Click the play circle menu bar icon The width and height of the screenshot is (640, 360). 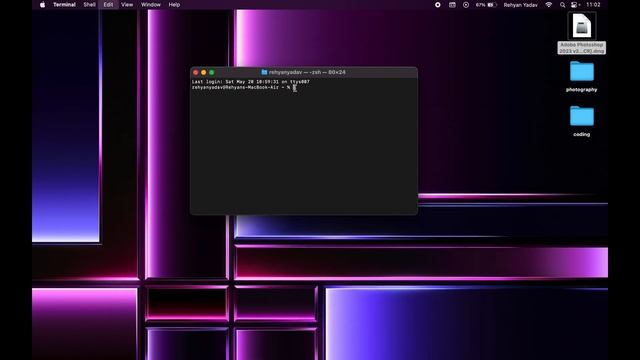tap(466, 5)
